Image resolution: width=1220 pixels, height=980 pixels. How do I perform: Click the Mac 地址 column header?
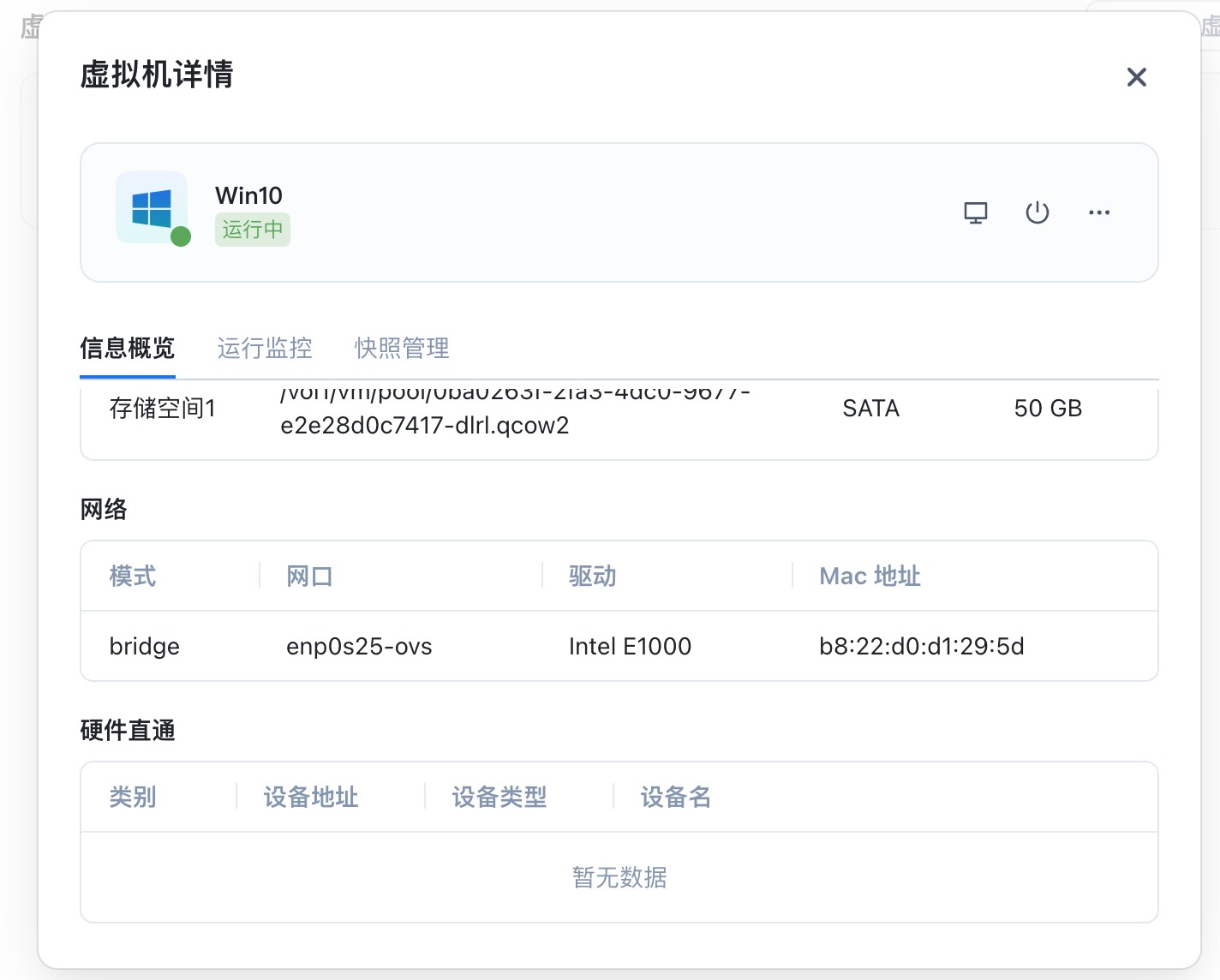pyautogui.click(x=870, y=576)
